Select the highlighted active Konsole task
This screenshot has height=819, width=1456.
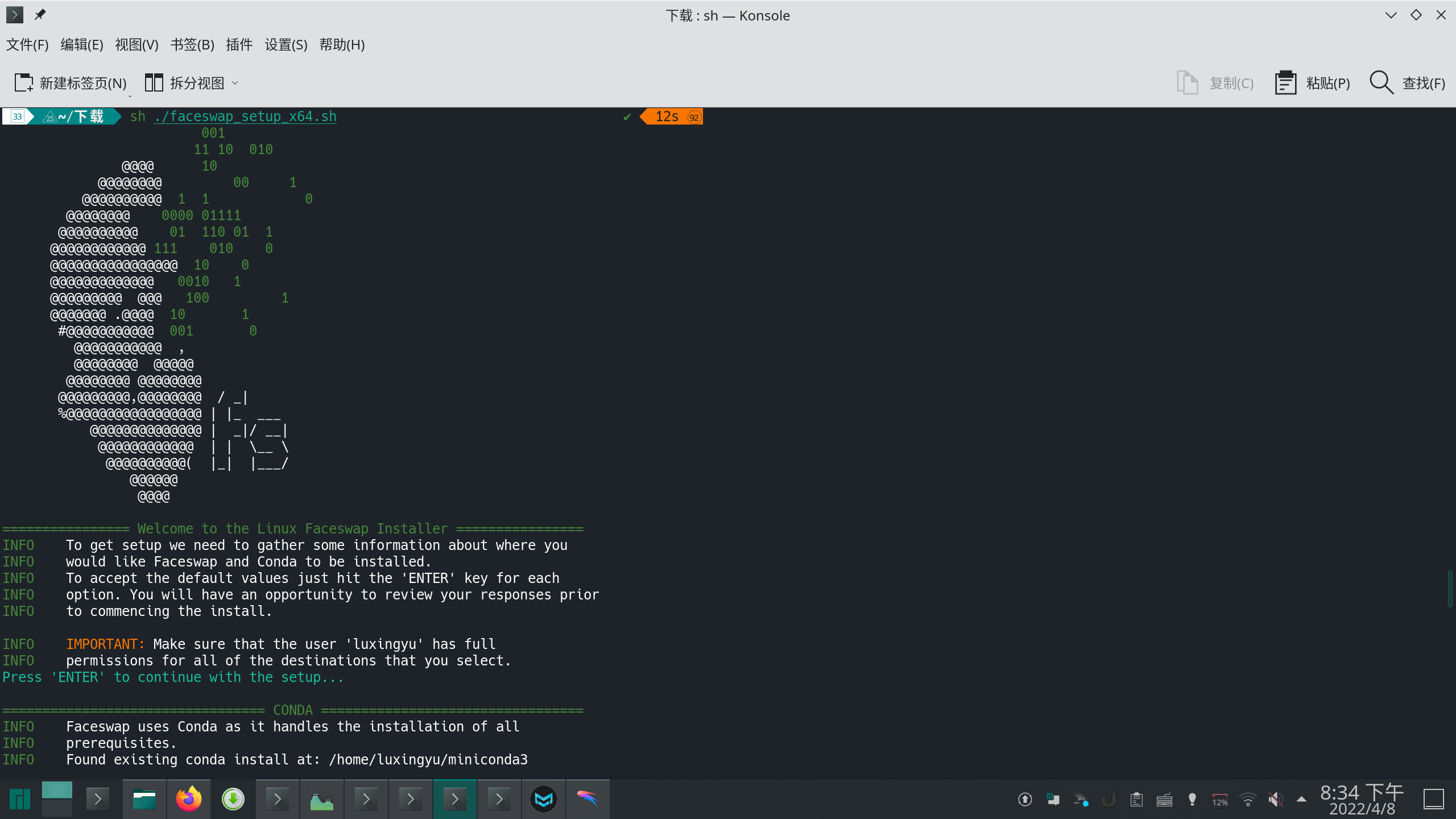click(x=455, y=799)
